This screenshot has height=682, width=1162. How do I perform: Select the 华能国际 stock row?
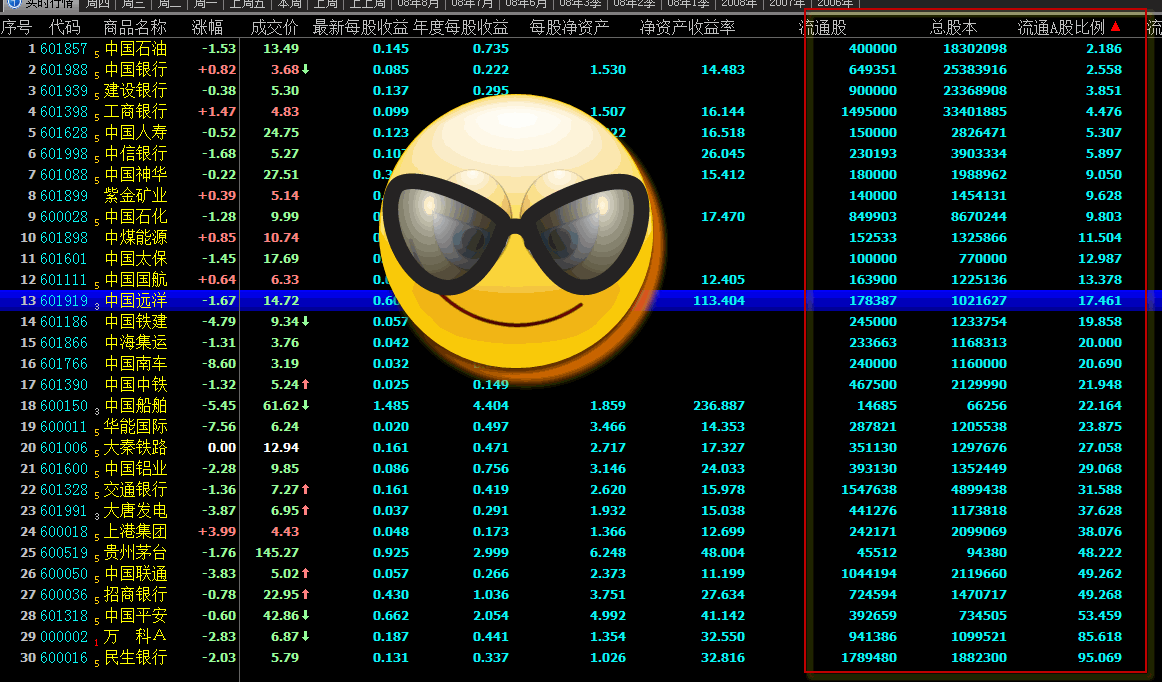pyautogui.click(x=581, y=427)
